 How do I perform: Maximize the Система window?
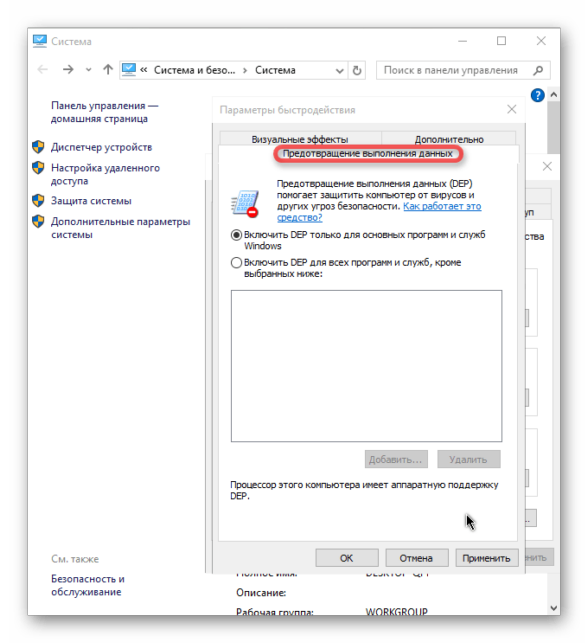tap(501, 41)
